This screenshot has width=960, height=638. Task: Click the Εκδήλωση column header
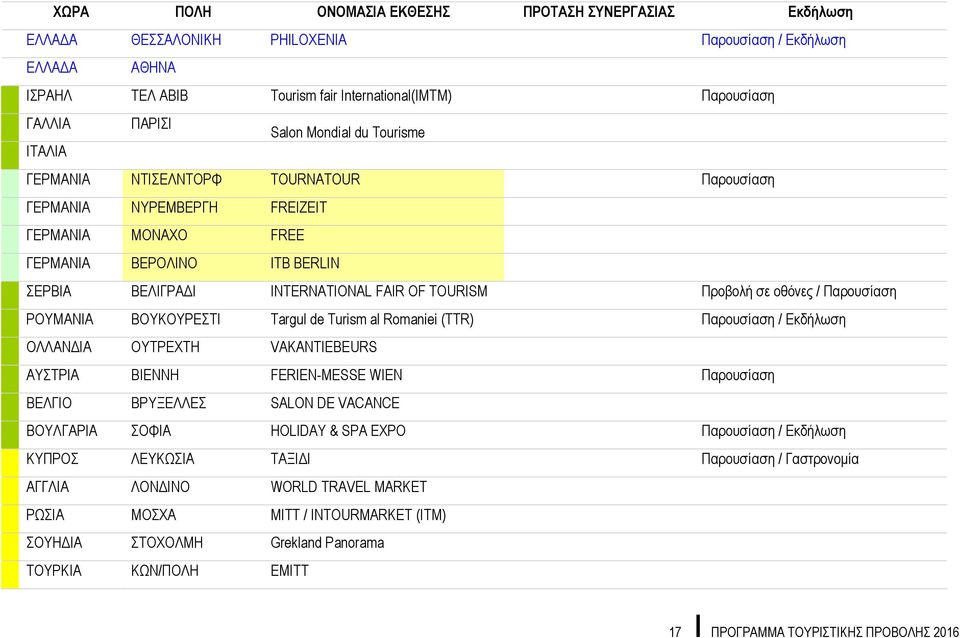pyautogui.click(x=820, y=12)
